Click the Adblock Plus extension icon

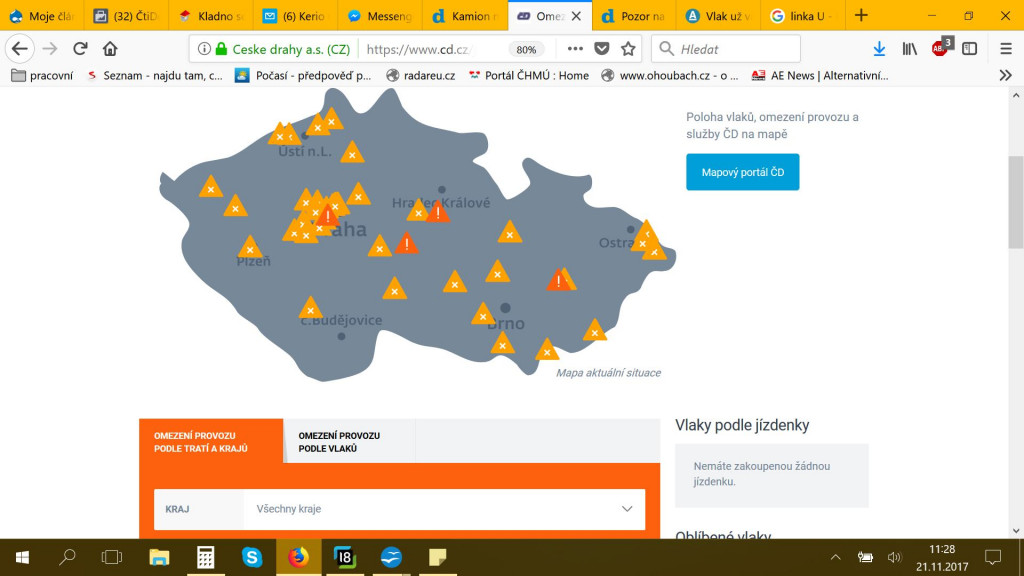coord(940,48)
